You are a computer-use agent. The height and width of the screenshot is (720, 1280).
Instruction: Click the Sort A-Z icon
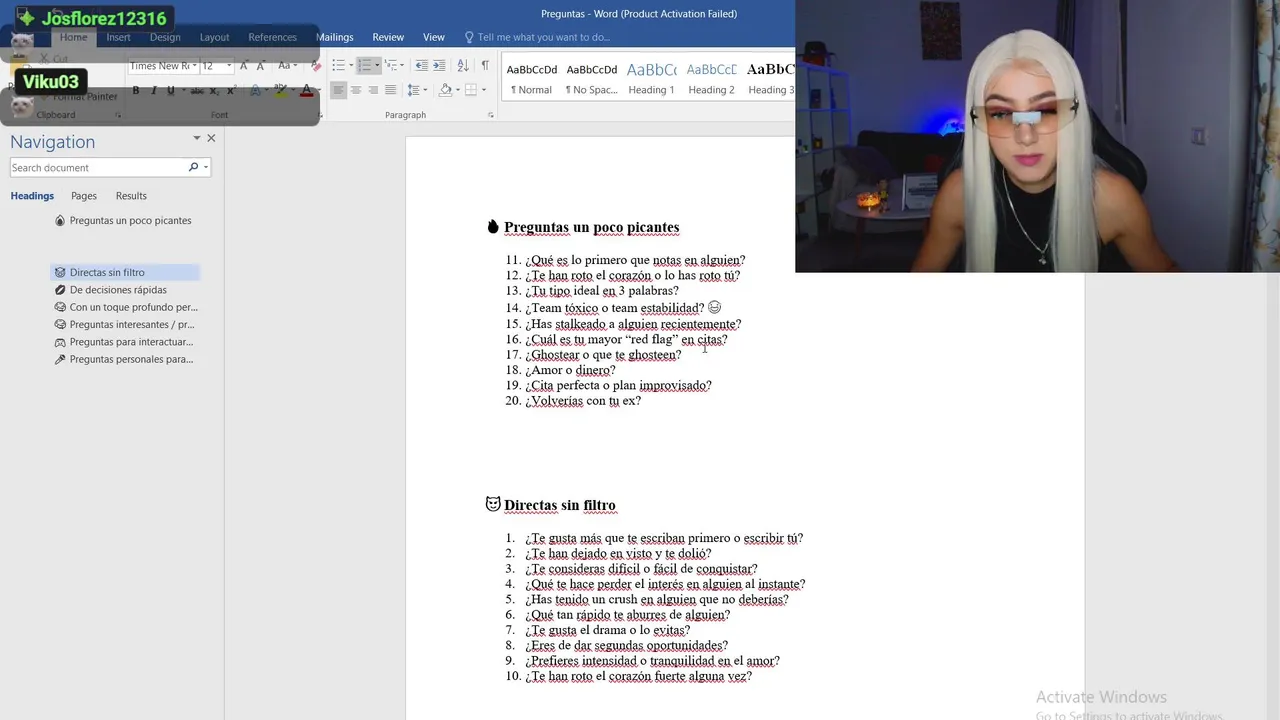(x=462, y=65)
